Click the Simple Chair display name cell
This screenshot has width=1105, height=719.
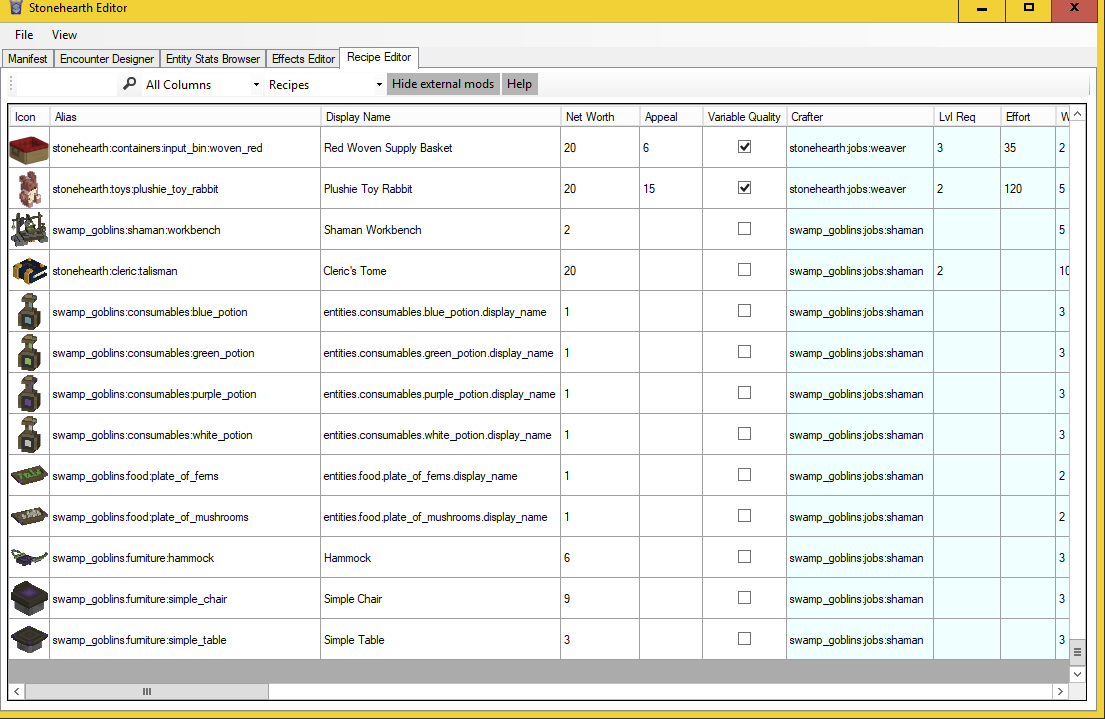coord(440,598)
